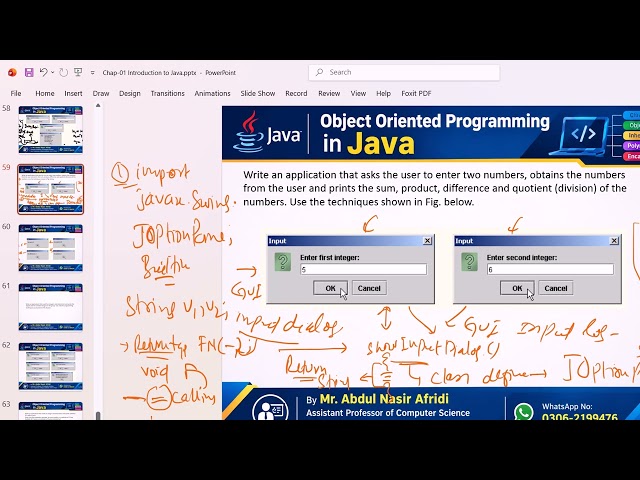Click OK in second integer dialog

click(517, 288)
